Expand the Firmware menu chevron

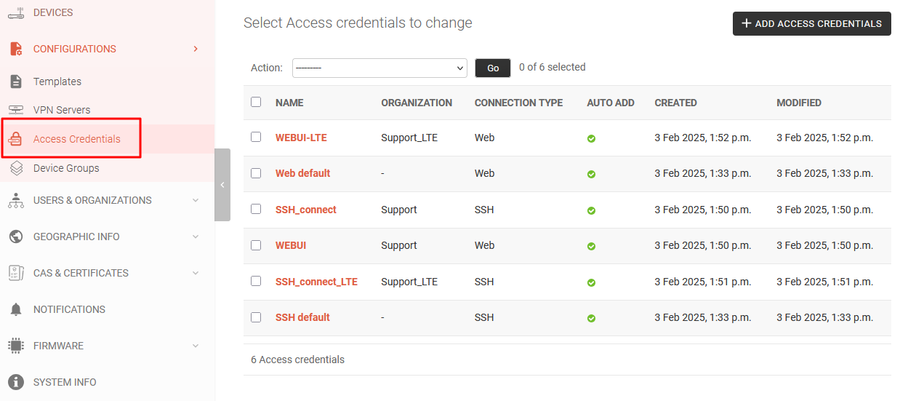195,346
